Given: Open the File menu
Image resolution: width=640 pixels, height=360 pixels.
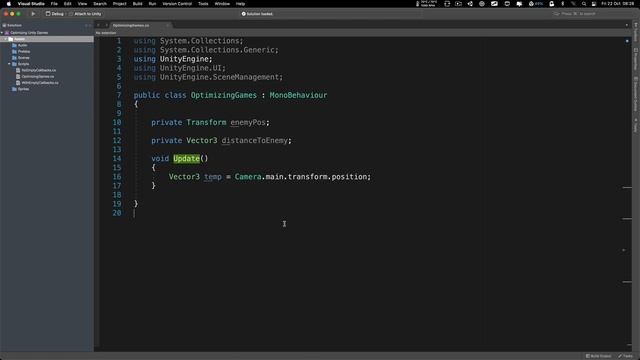Looking at the screenshot, I should click(54, 4).
